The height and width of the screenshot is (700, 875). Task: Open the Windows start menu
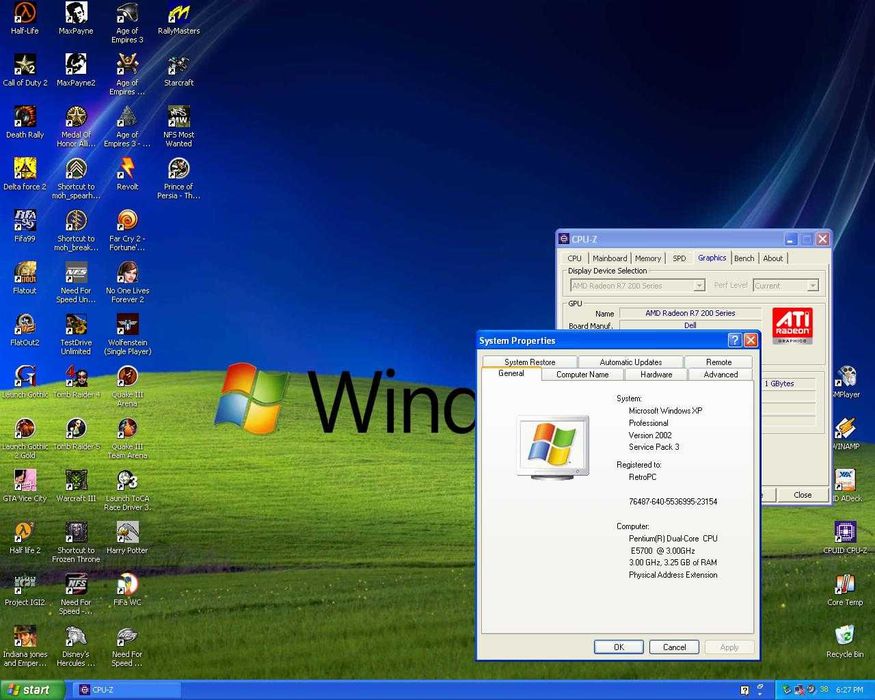click(x=32, y=690)
